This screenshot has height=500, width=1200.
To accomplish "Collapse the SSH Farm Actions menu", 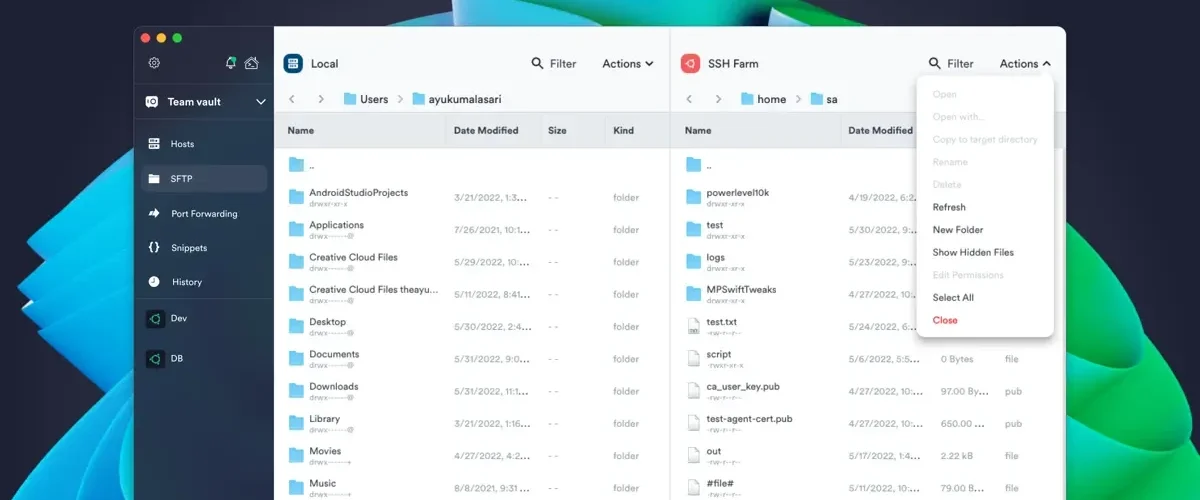I will [x=1025, y=63].
